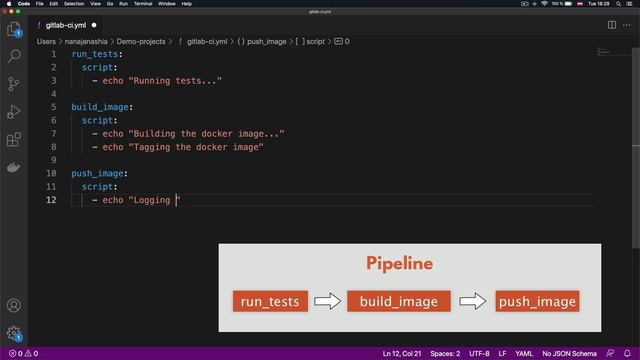Open the macOS Control Center icon

point(629,4)
